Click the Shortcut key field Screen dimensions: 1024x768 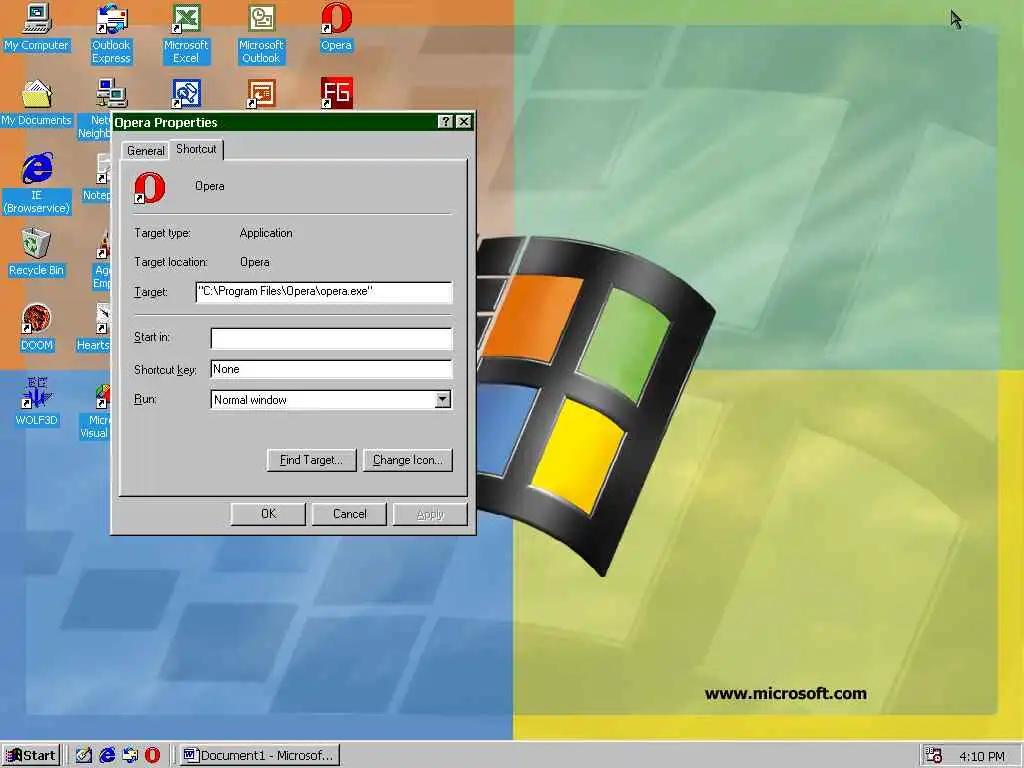click(x=331, y=370)
